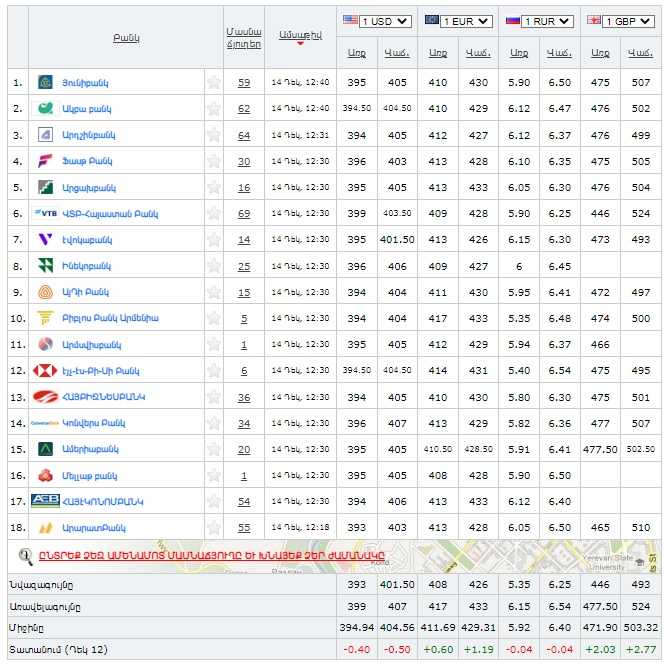Click the Ameriabank logo in row 15
This screenshot has width=667, height=667.
click(x=45, y=449)
